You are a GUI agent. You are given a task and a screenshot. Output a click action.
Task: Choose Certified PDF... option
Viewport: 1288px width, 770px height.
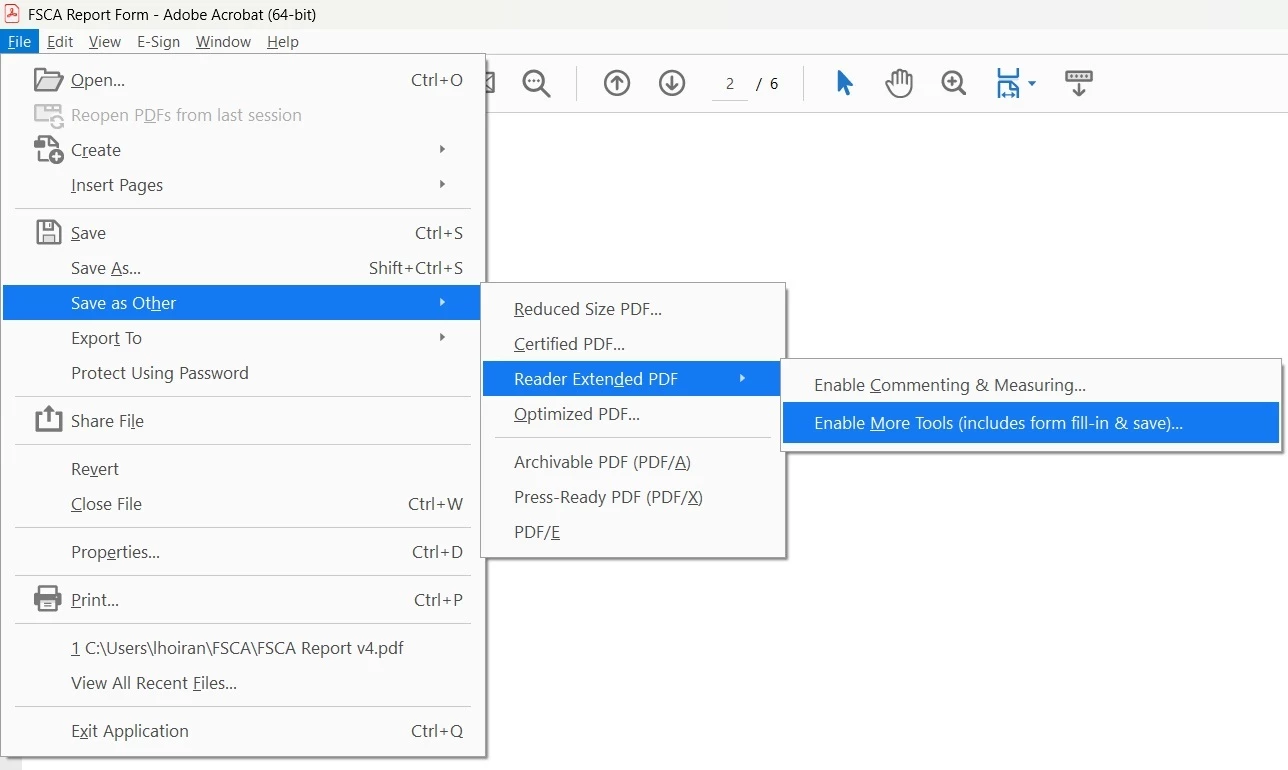tap(632, 344)
